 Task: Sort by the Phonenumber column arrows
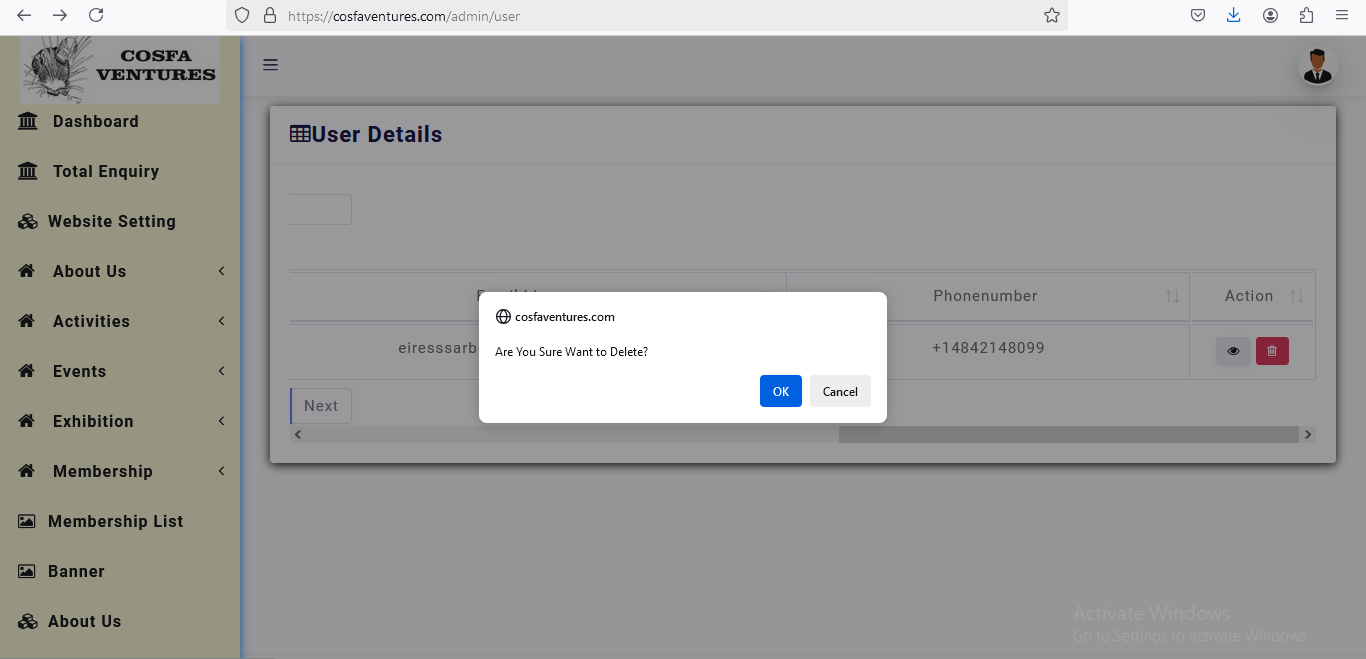[1172, 297]
